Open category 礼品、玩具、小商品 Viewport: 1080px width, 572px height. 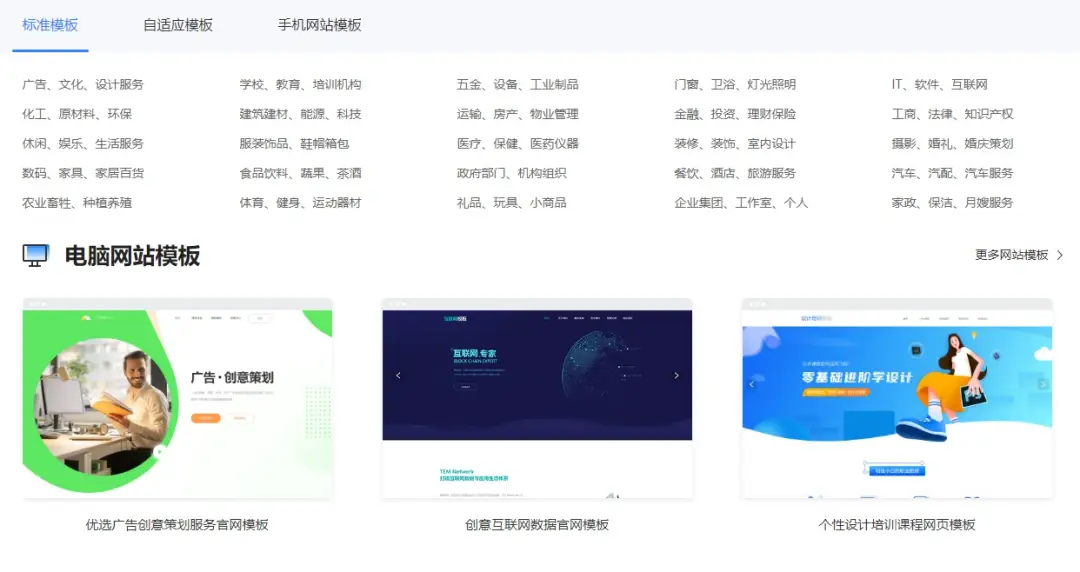(511, 203)
